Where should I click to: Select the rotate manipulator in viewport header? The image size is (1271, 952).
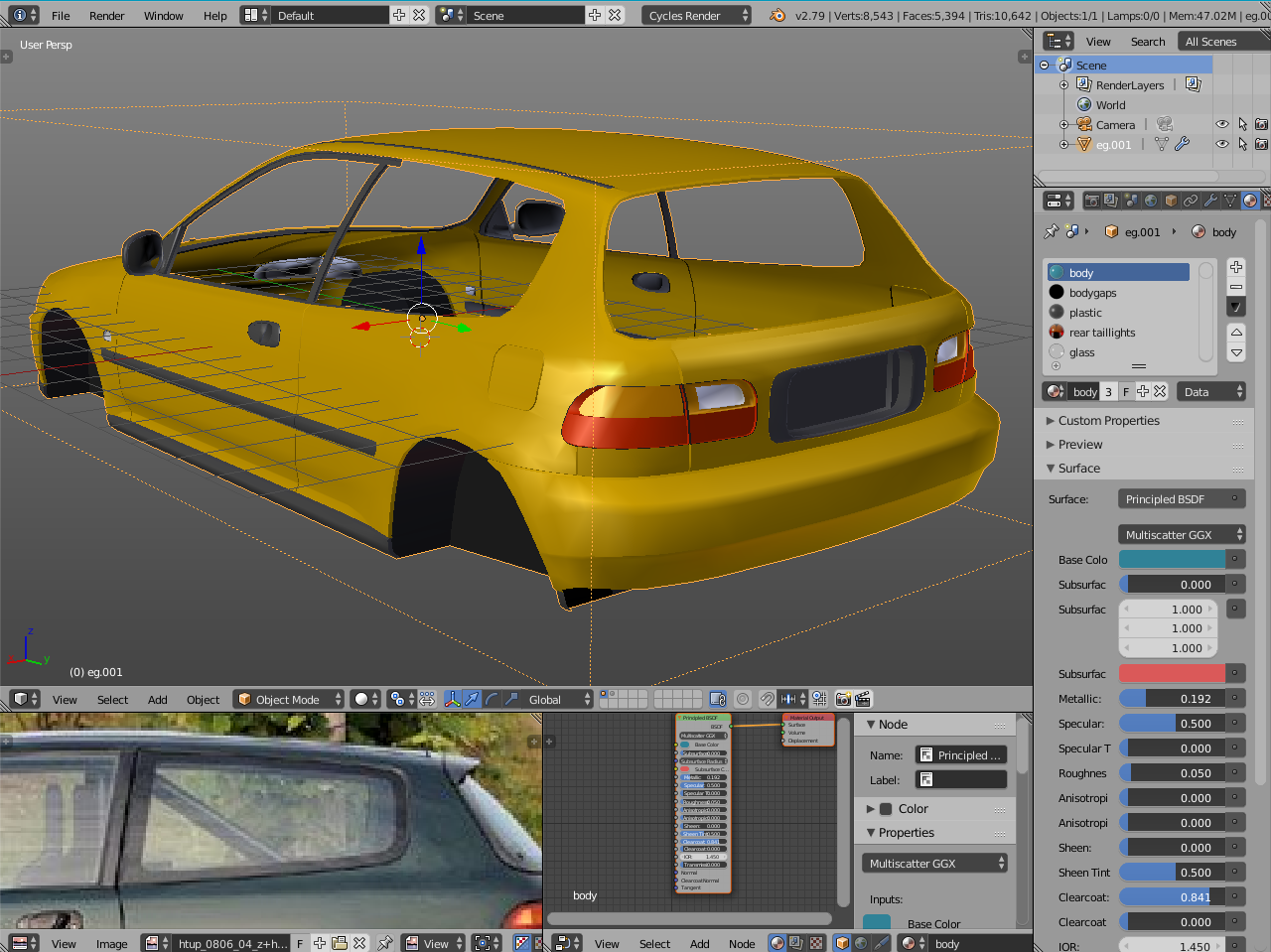click(x=492, y=699)
